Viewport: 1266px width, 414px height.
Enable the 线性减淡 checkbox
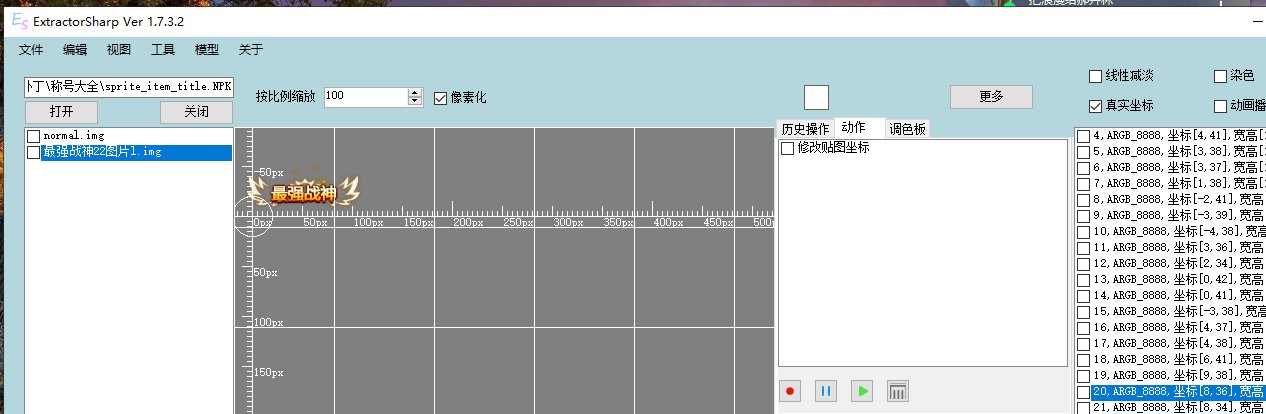(x=1096, y=76)
